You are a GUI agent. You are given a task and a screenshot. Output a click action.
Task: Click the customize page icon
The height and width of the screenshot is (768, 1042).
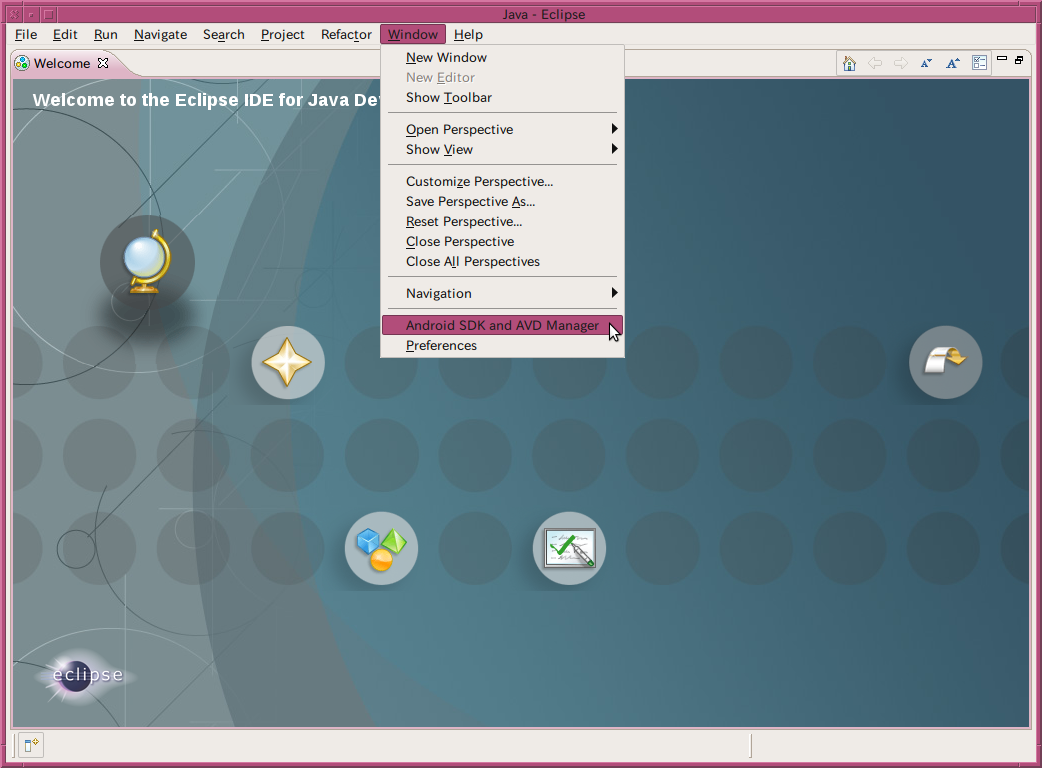point(980,63)
